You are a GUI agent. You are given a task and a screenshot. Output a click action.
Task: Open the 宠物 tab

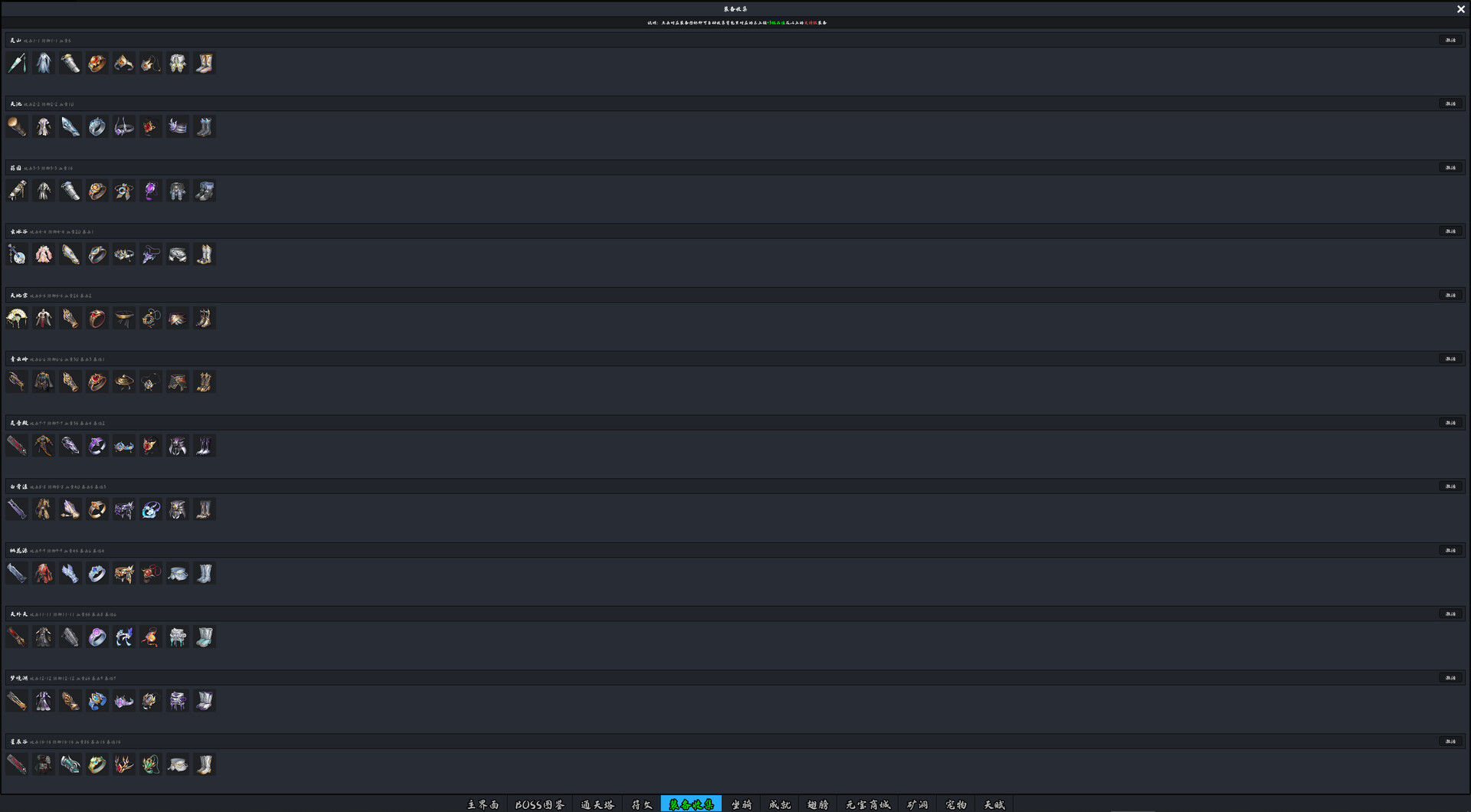(x=955, y=804)
